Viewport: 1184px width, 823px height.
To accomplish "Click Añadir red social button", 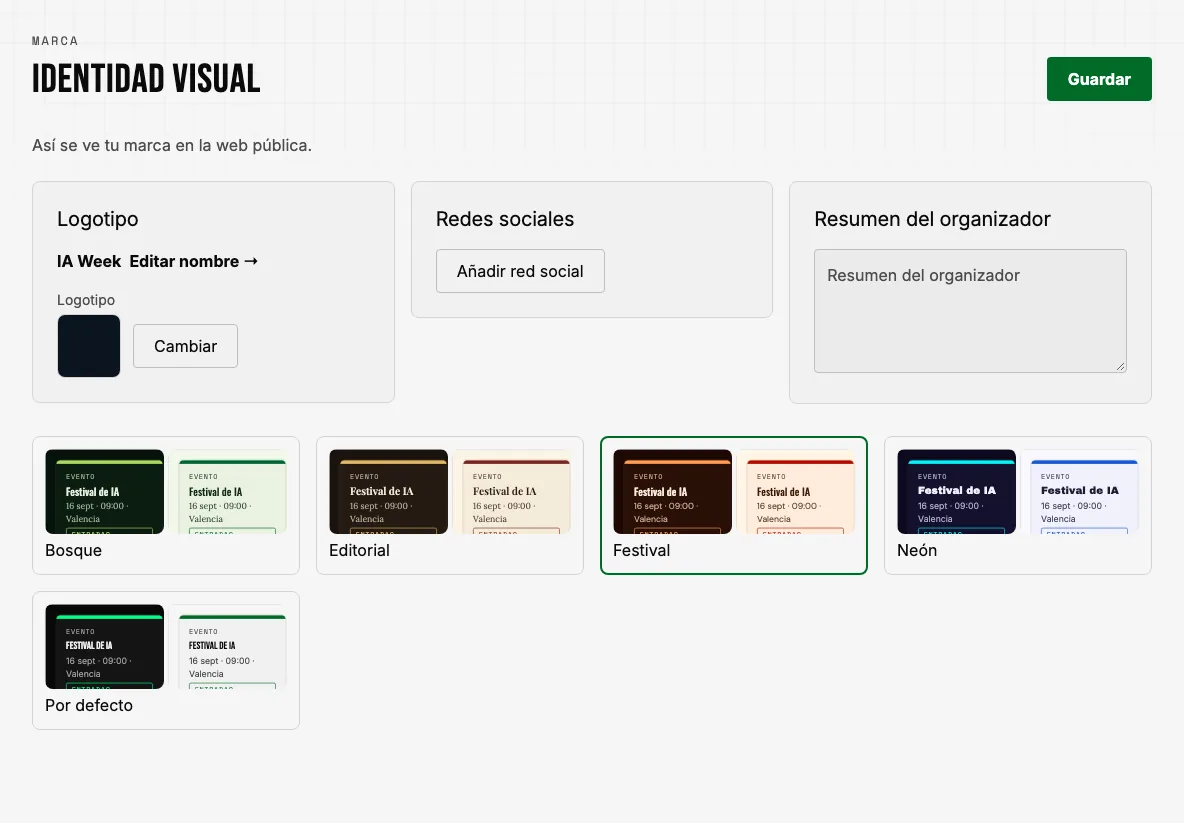I will pyautogui.click(x=520, y=271).
